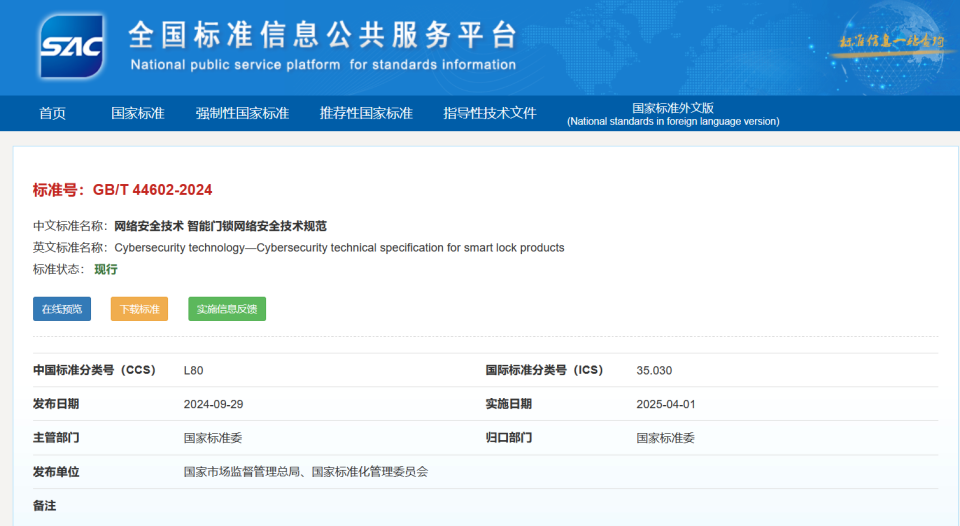This screenshot has width=960, height=526.
Task: Click the release date 2024-09-29
Action: click(213, 404)
